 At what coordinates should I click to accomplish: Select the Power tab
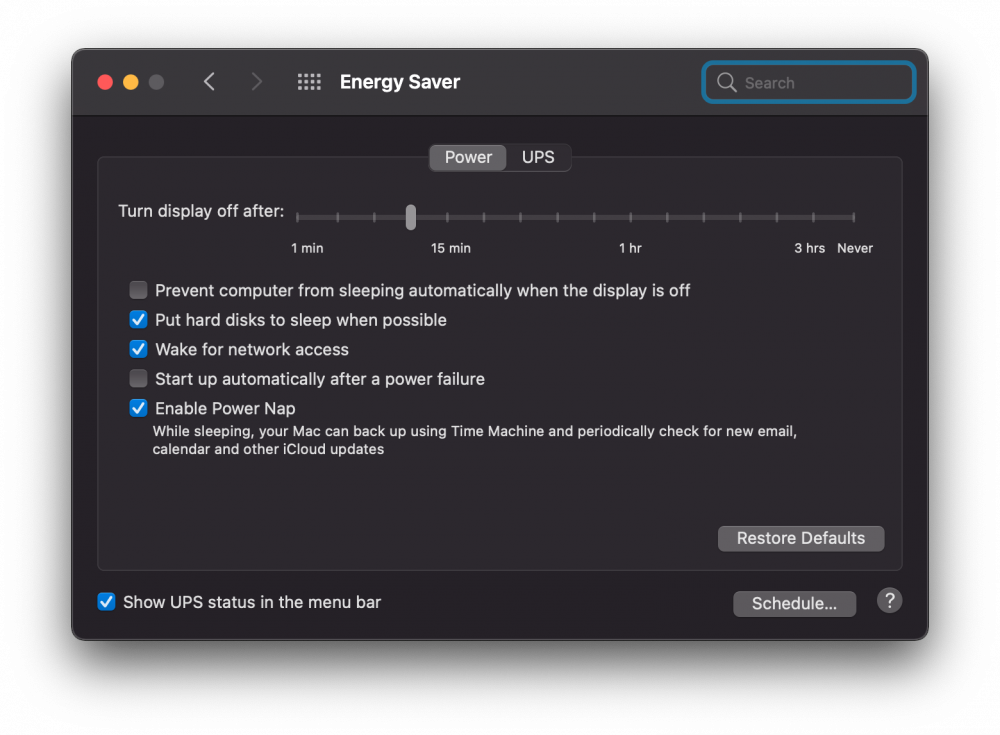point(468,158)
